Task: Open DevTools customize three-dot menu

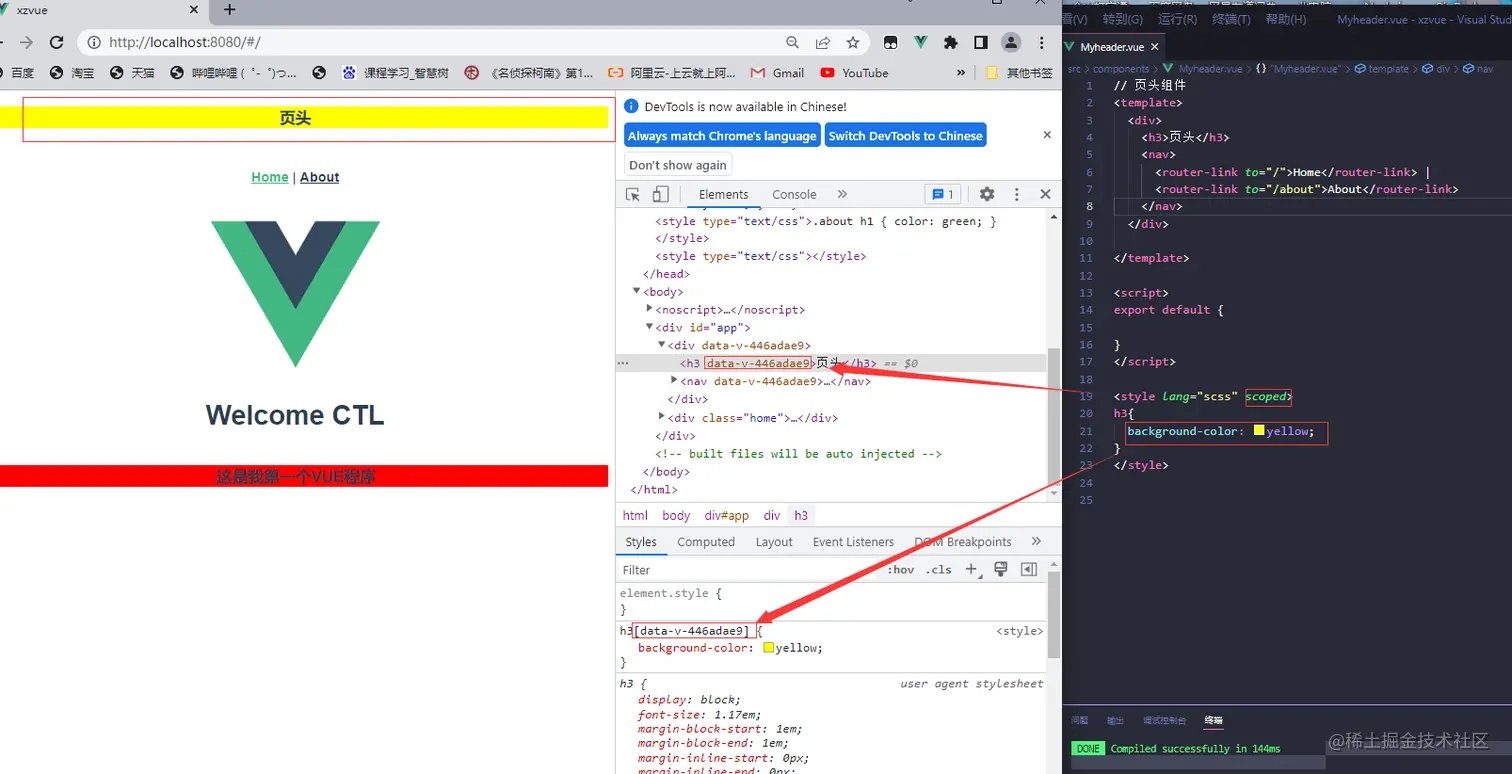Action: pos(1016,194)
